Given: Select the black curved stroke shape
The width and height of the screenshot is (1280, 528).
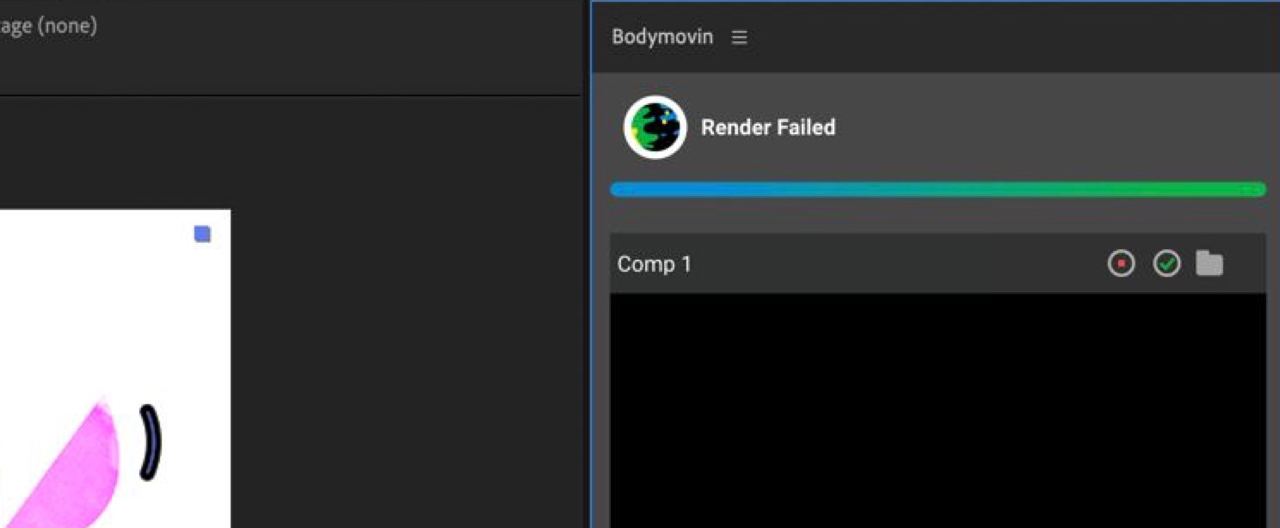Looking at the screenshot, I should [x=150, y=442].
